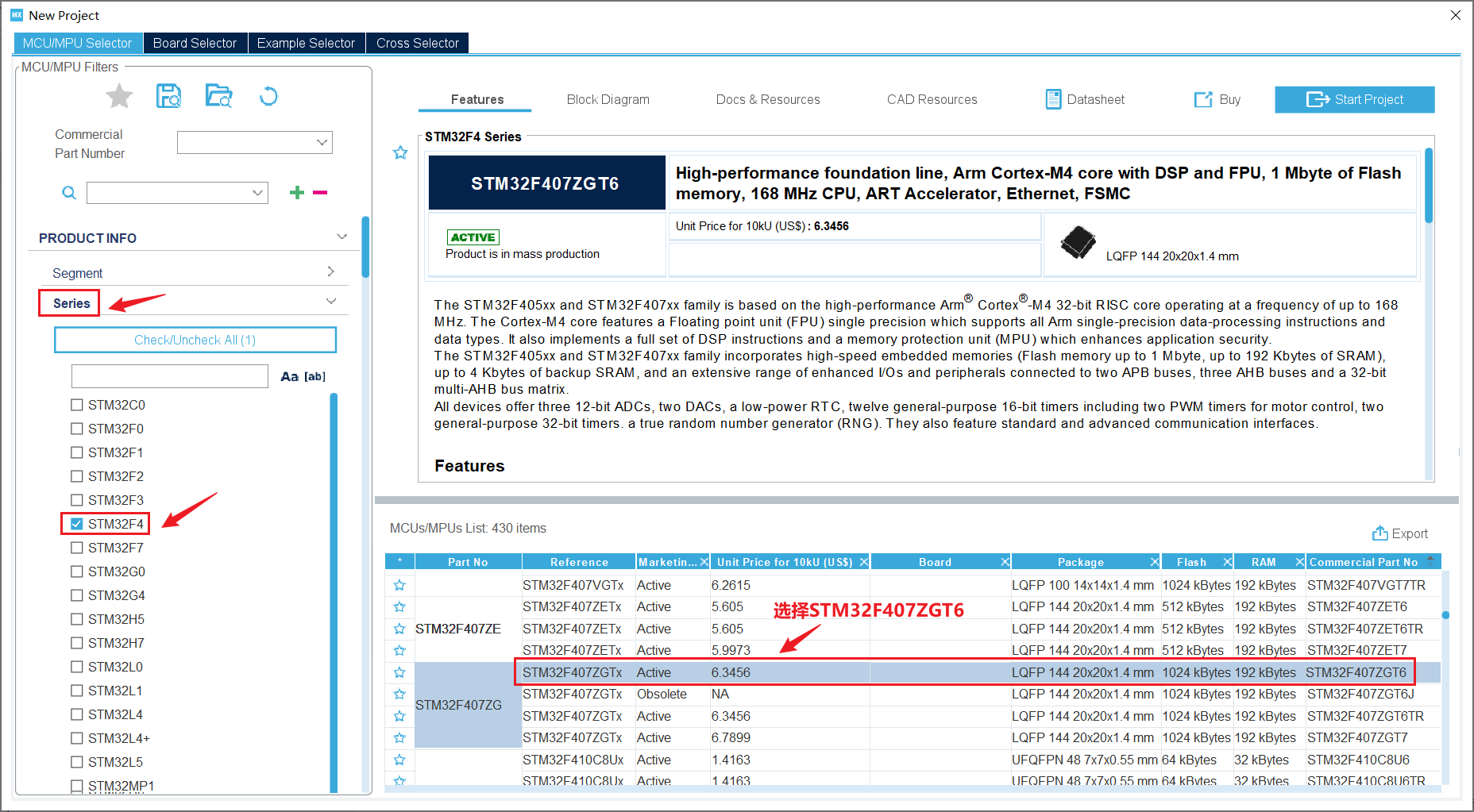Click the series list vertical scrollbar

point(334,592)
